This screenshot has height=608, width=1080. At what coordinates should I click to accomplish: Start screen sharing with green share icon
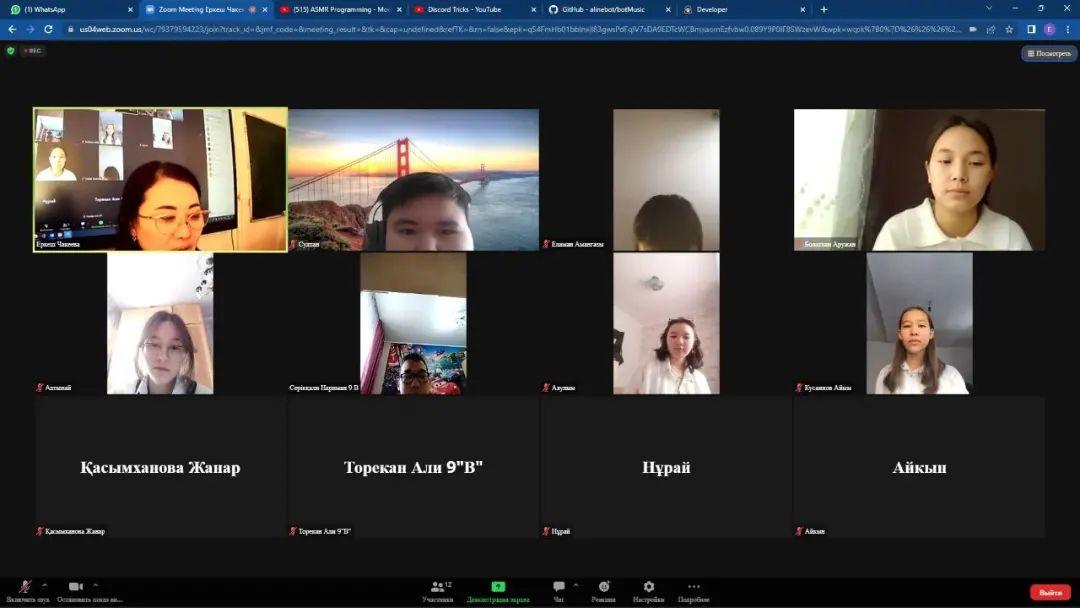498,587
